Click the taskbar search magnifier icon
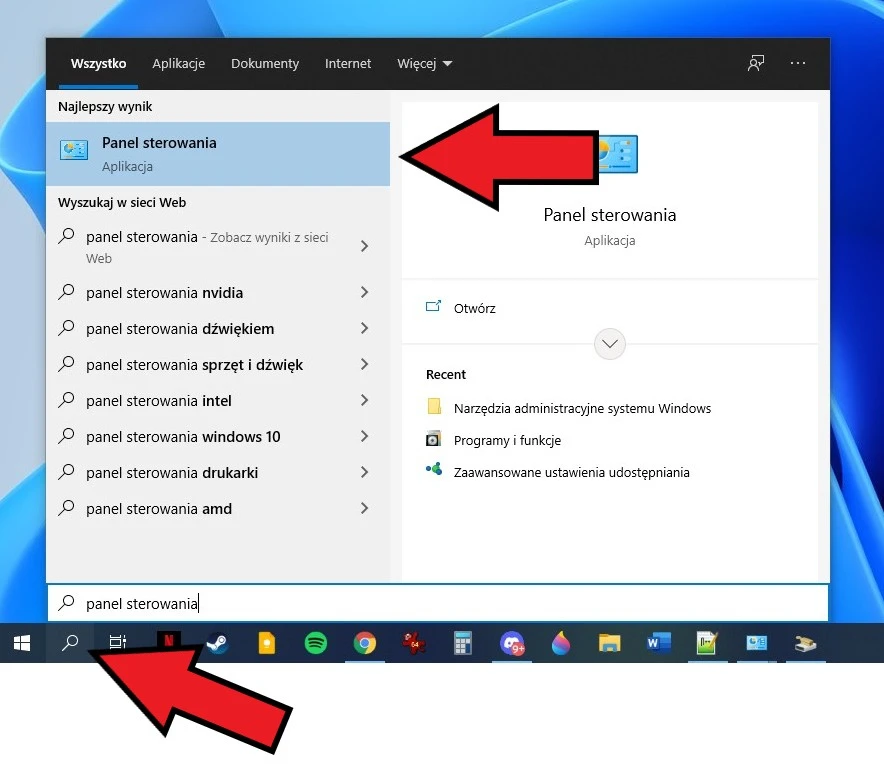The width and height of the screenshot is (884, 767). (x=70, y=643)
